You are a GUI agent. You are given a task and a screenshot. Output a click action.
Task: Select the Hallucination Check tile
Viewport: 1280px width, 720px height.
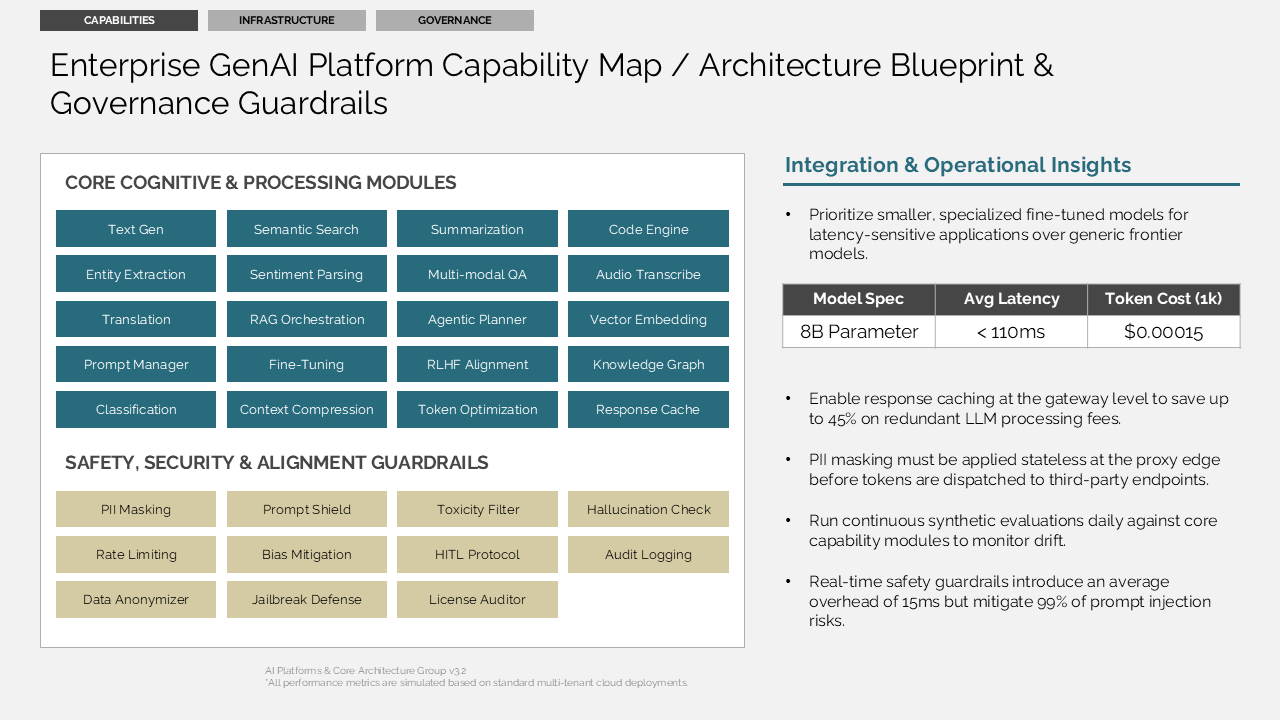(648, 509)
